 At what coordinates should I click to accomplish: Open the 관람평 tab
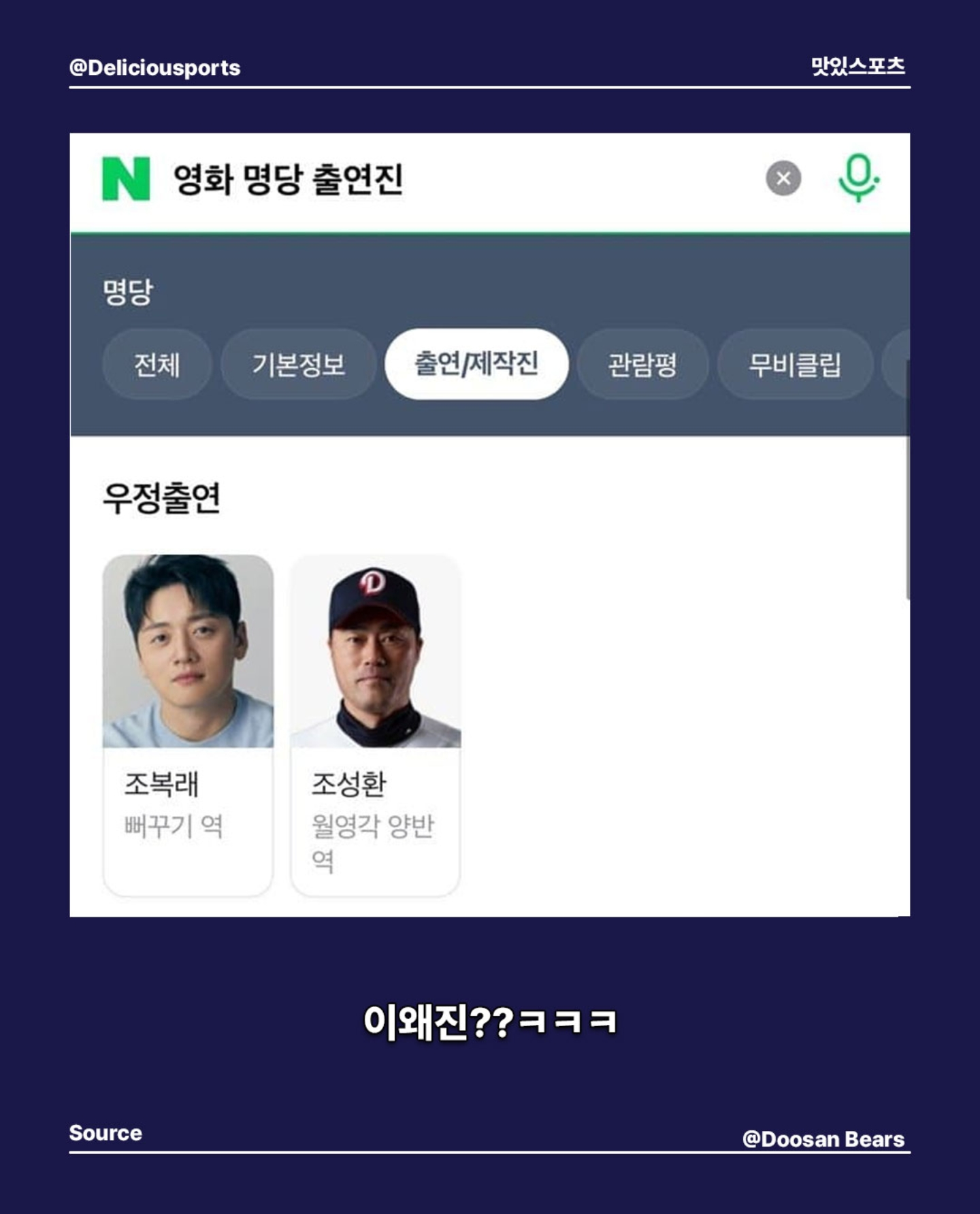tap(642, 364)
